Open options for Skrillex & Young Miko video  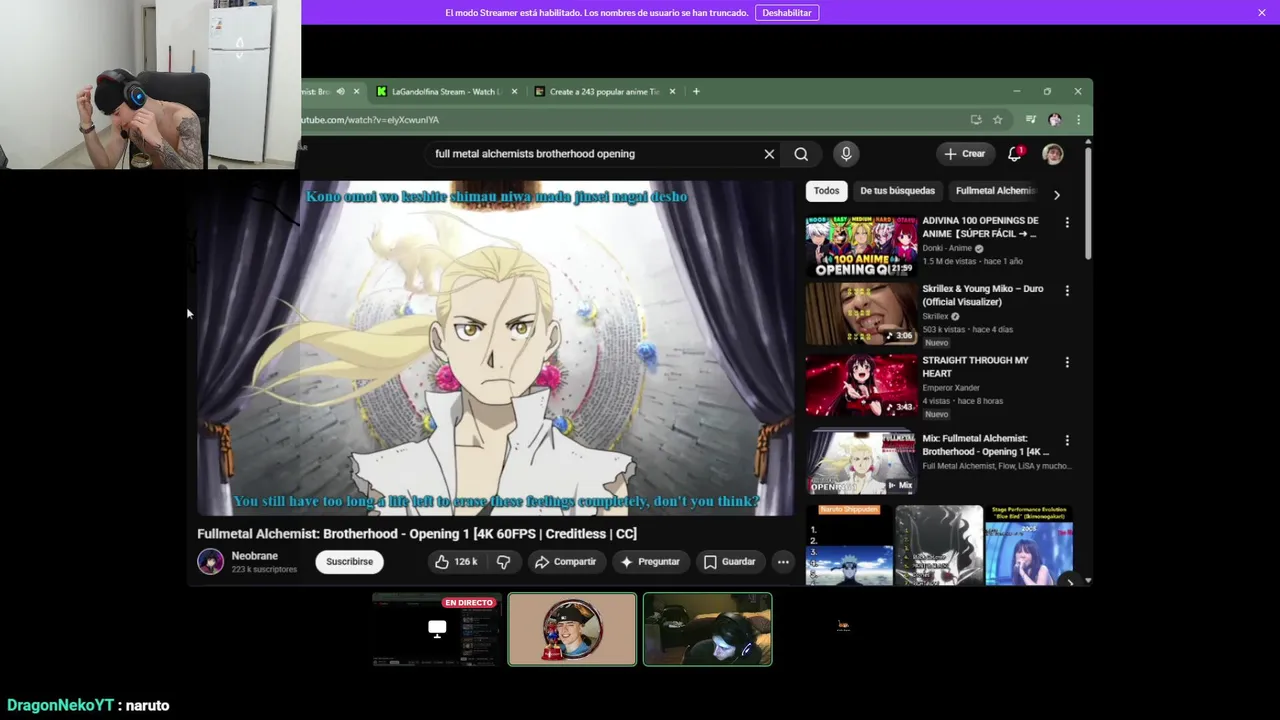[1067, 291]
